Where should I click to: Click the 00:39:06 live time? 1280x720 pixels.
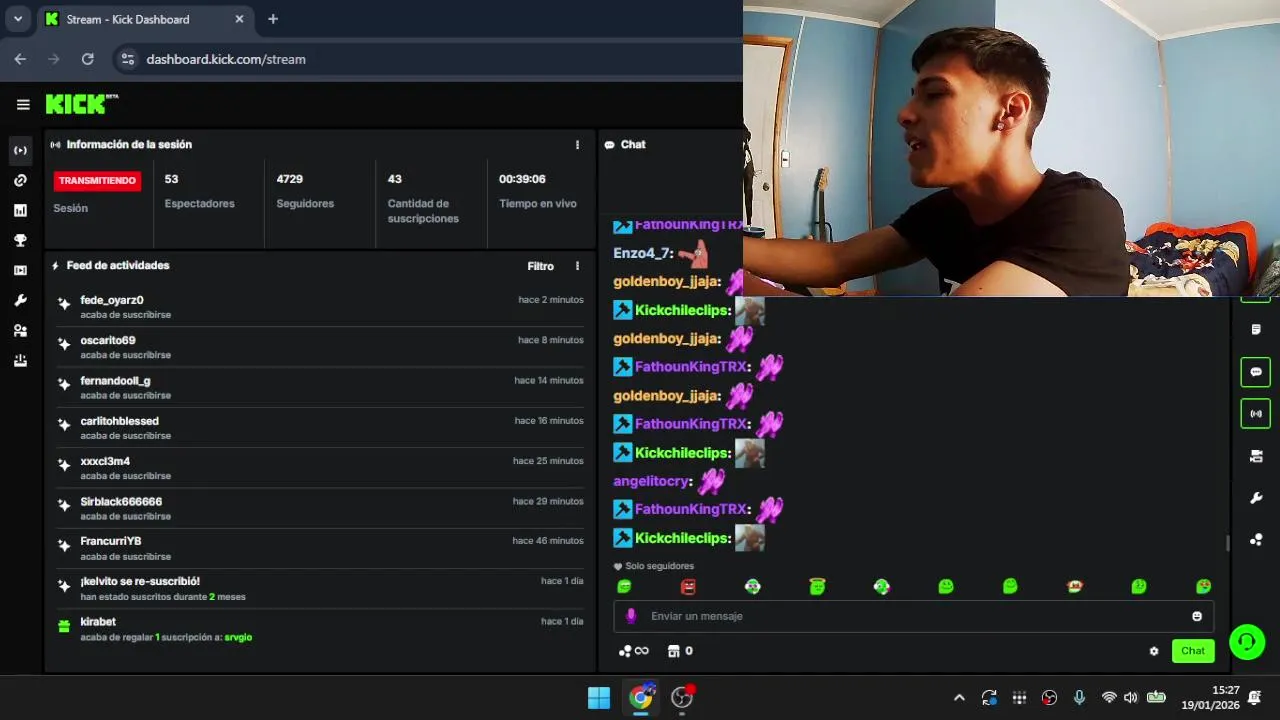click(x=522, y=179)
